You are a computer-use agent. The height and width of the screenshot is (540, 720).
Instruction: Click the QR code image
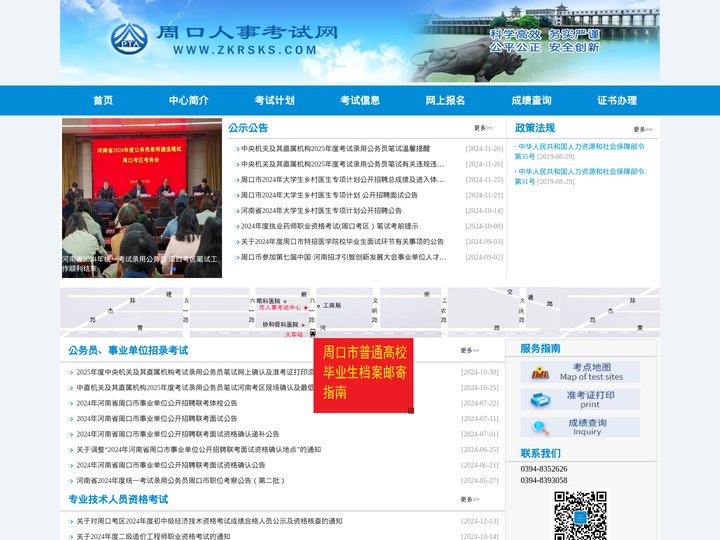(580, 515)
